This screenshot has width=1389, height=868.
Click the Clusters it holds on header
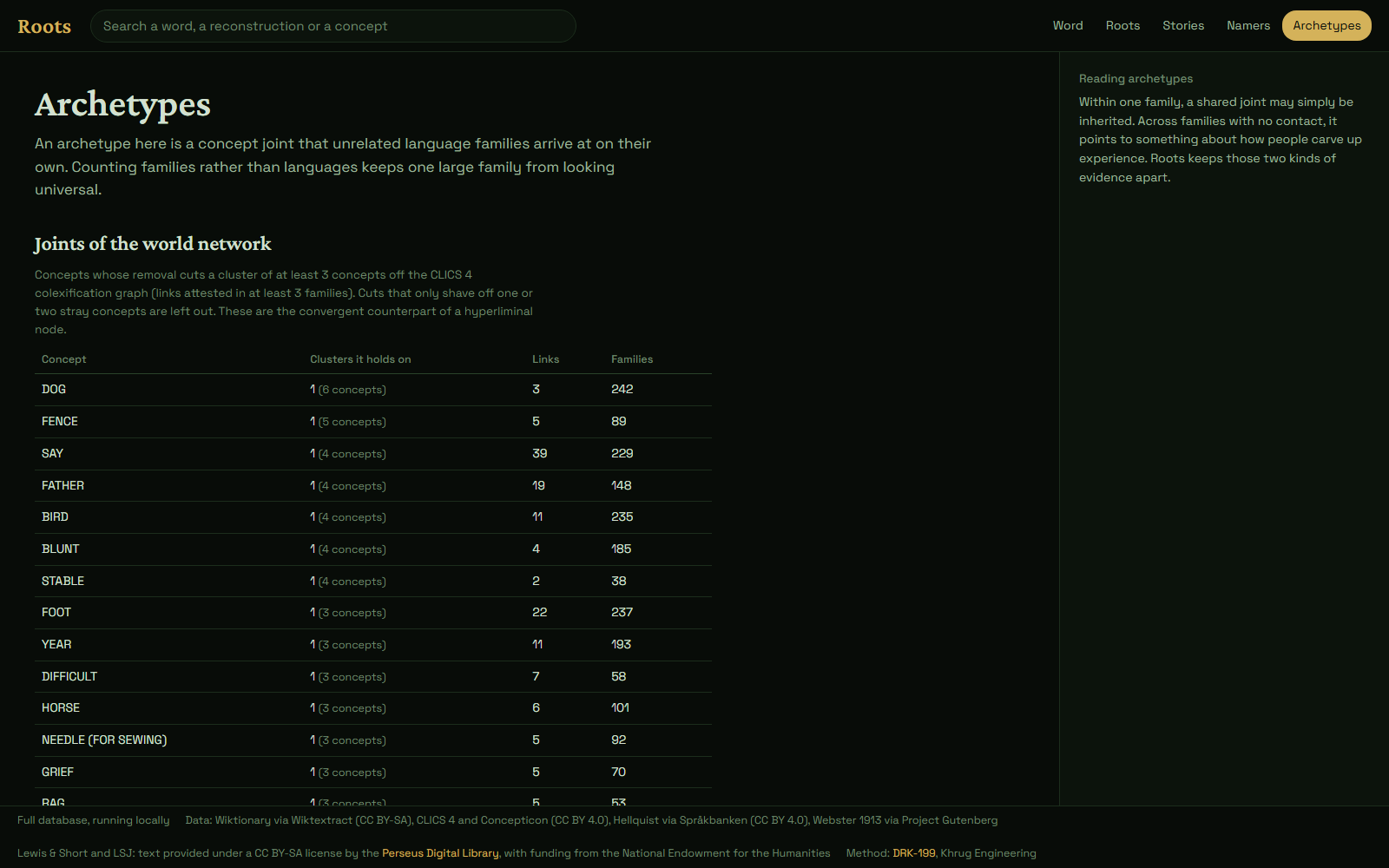pyautogui.click(x=360, y=359)
